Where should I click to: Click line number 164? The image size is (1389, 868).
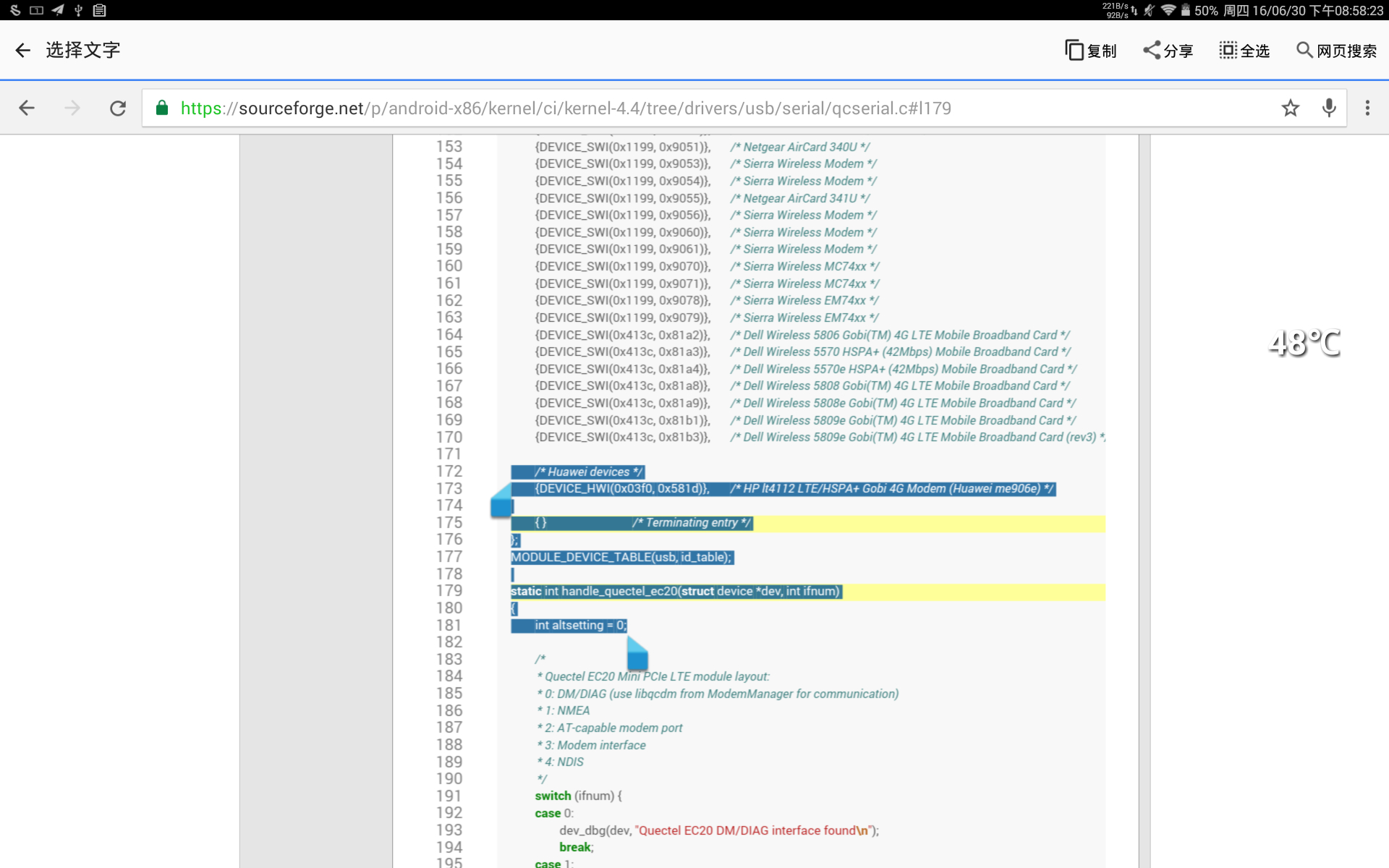pos(449,335)
